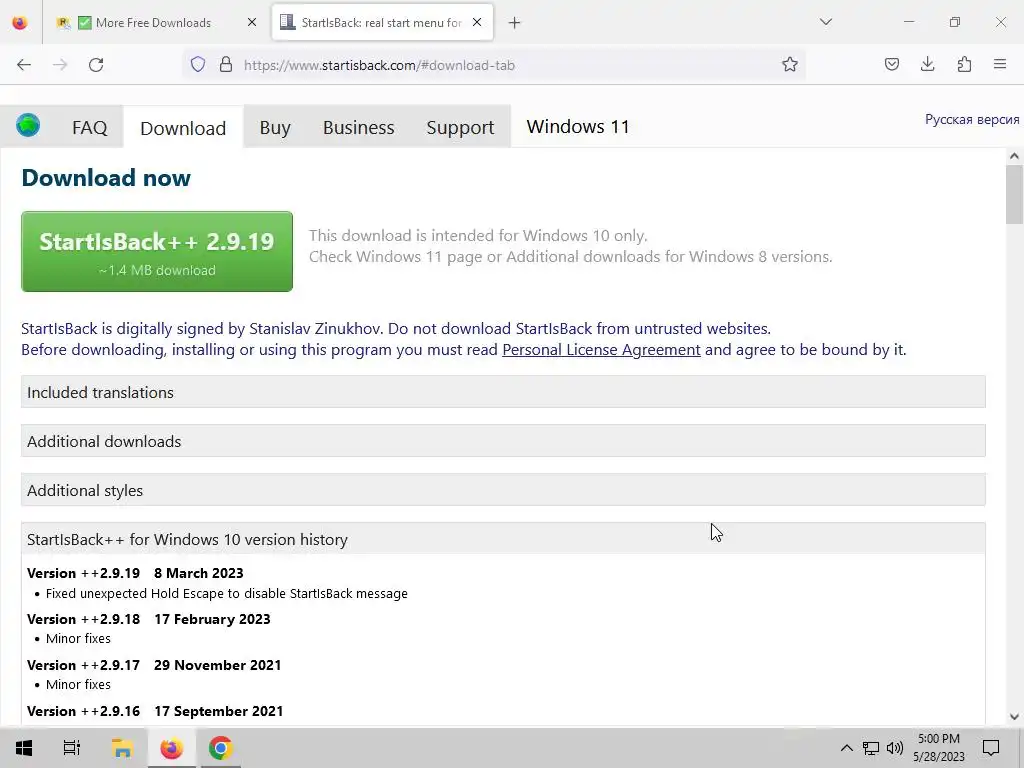Open a new browser tab
The height and width of the screenshot is (768, 1024).
[515, 23]
